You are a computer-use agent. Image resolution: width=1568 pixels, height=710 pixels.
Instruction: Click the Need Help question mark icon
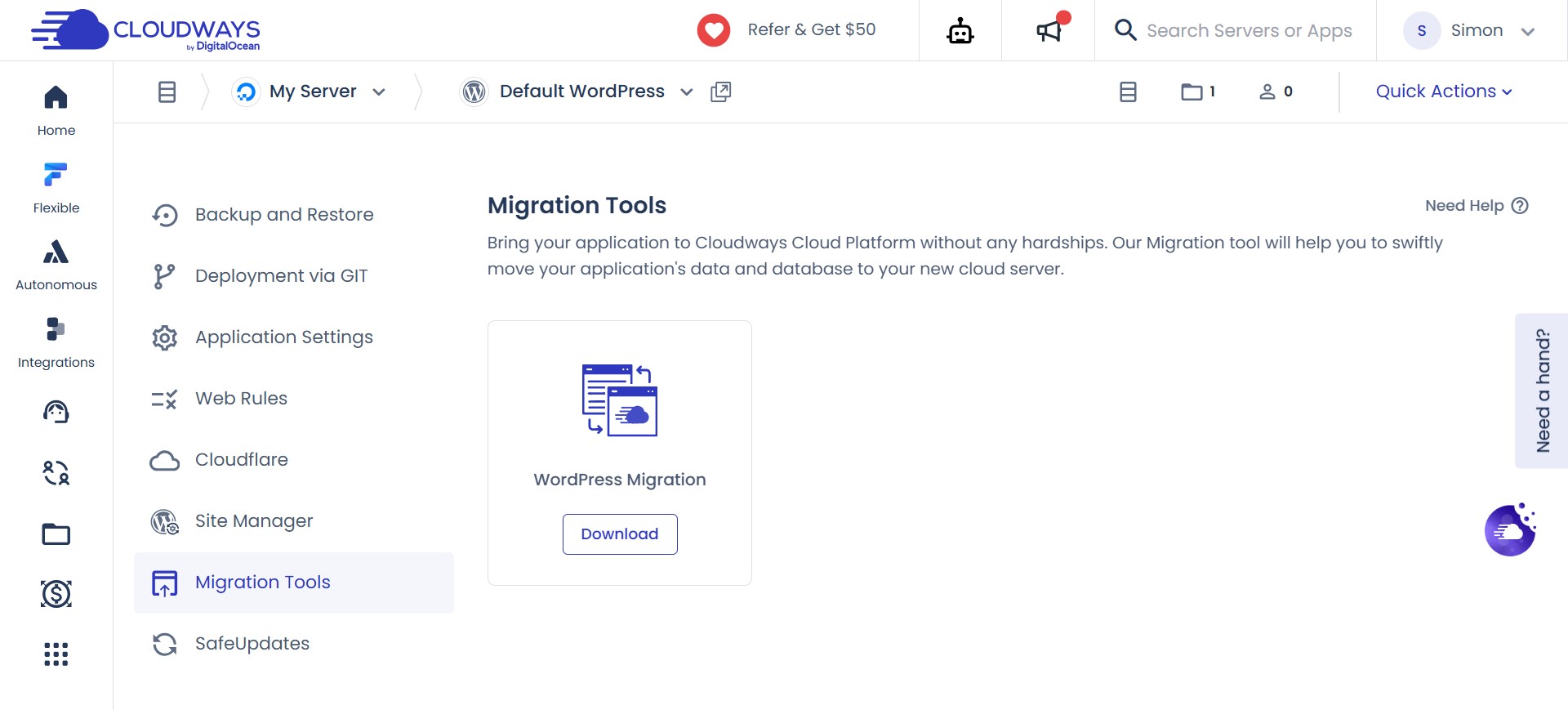pyautogui.click(x=1520, y=206)
